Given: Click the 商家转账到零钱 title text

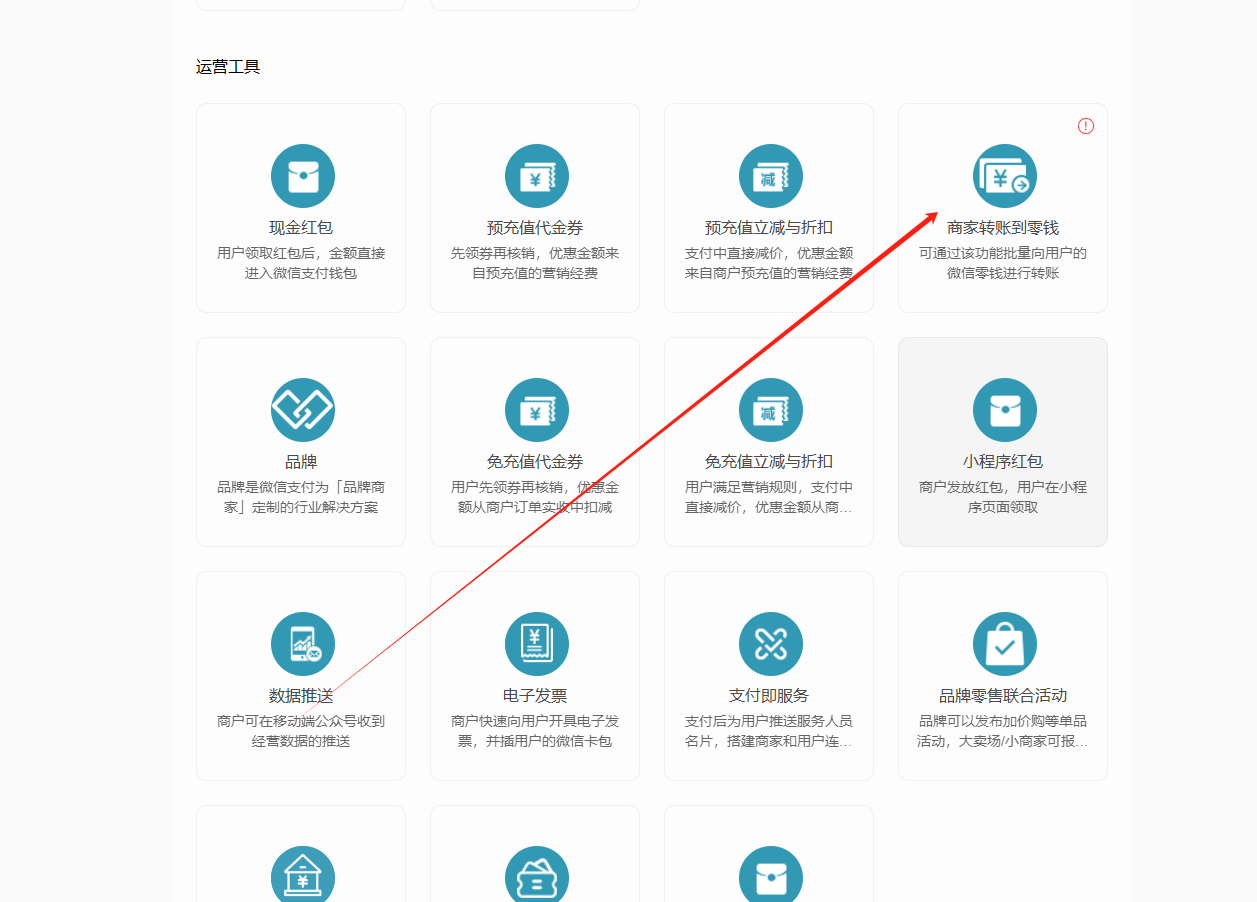Looking at the screenshot, I should 1002,228.
